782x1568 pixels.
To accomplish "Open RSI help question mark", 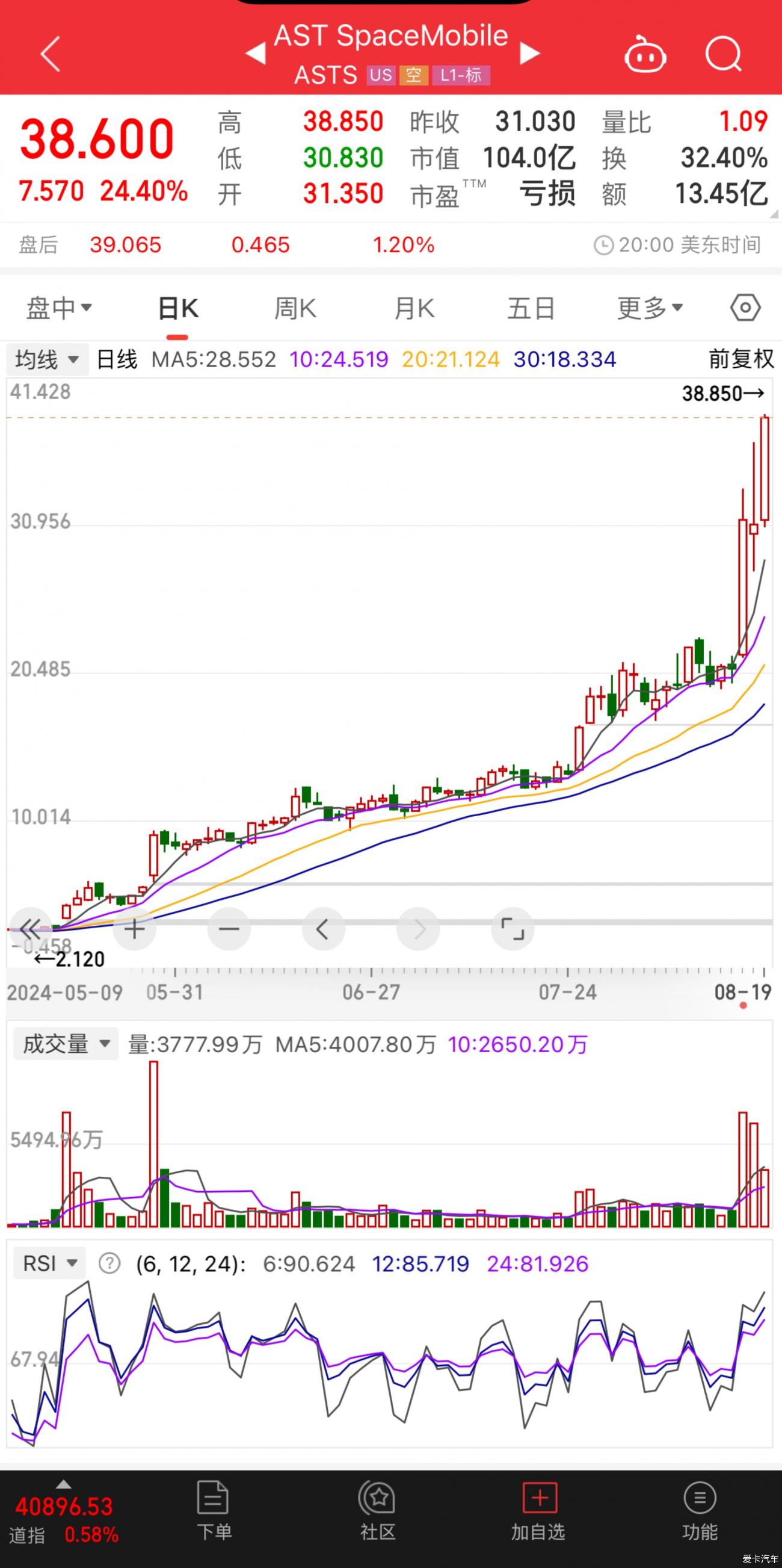I will coord(109,1263).
